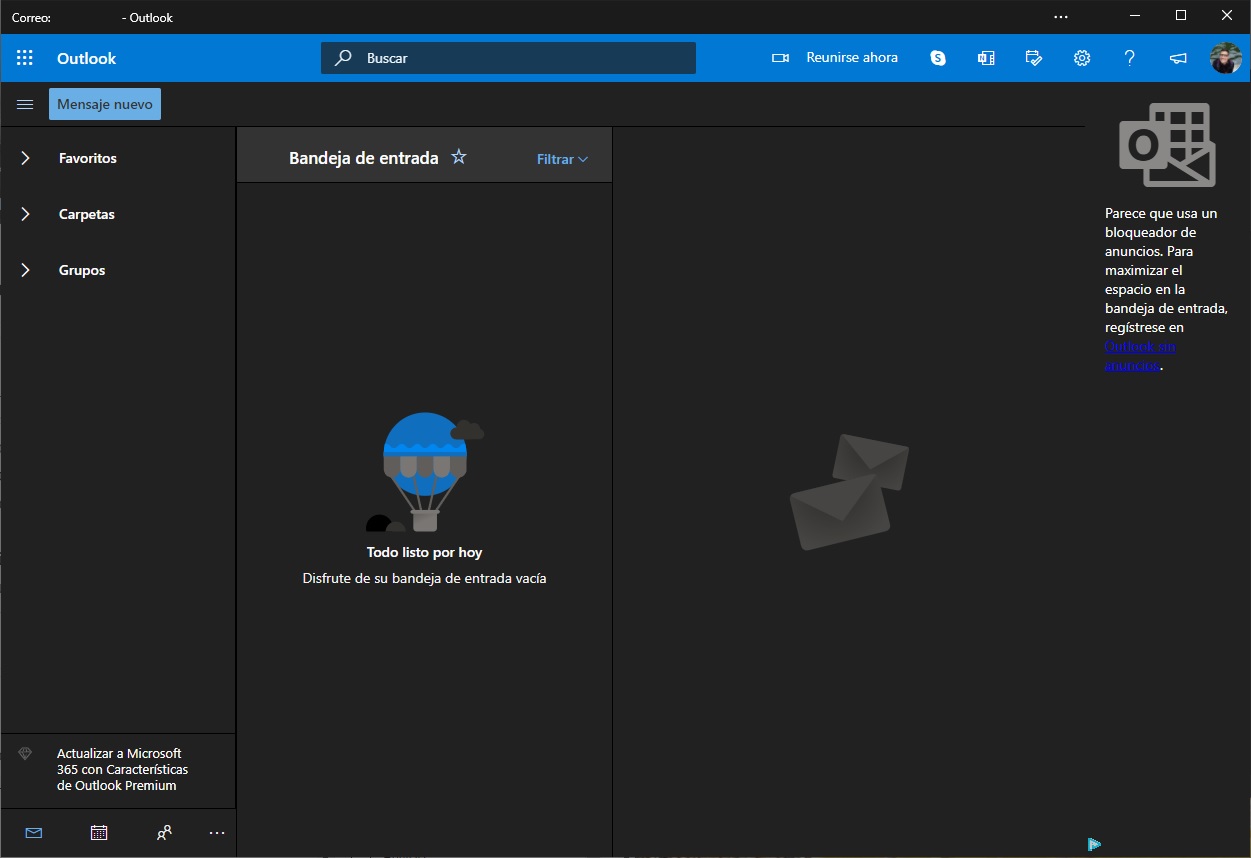Toggle favorite star for Bandeja de entrada
1251x858 pixels.
(459, 157)
